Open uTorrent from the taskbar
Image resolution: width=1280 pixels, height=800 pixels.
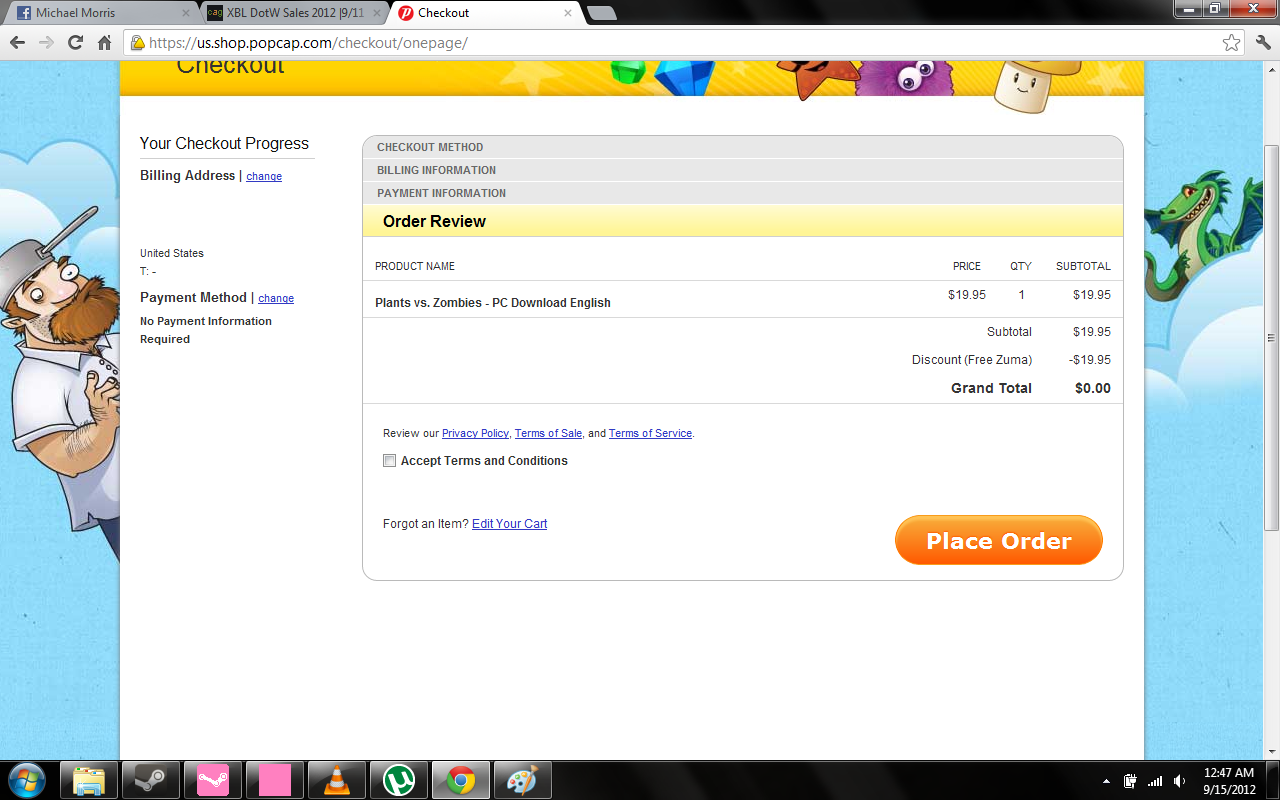pos(399,780)
